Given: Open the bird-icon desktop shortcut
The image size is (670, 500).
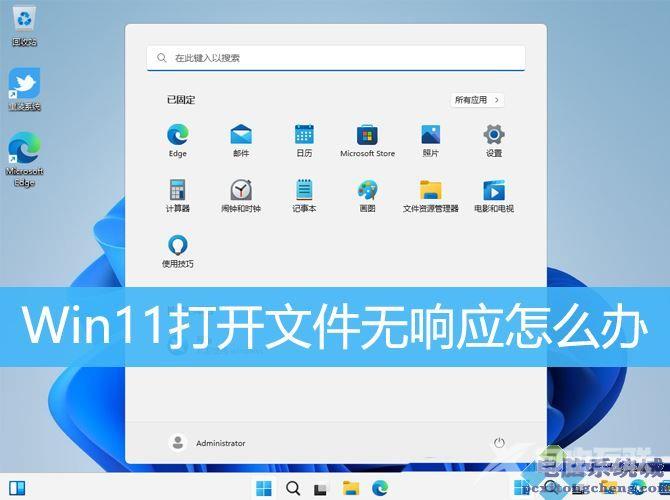Looking at the screenshot, I should (24, 89).
